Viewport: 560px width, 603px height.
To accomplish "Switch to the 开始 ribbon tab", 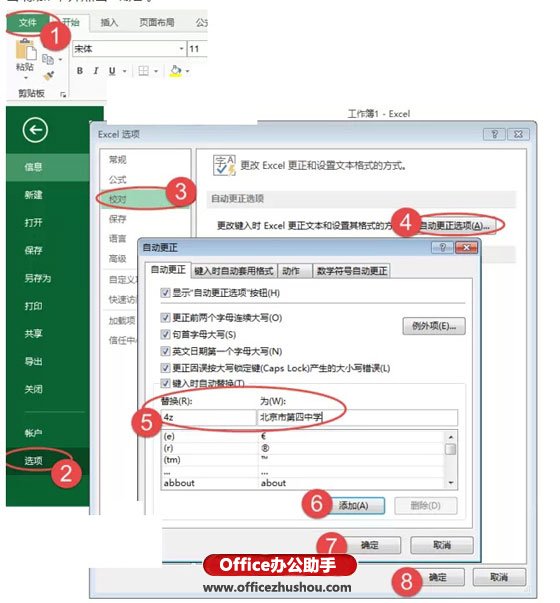I will (x=72, y=22).
